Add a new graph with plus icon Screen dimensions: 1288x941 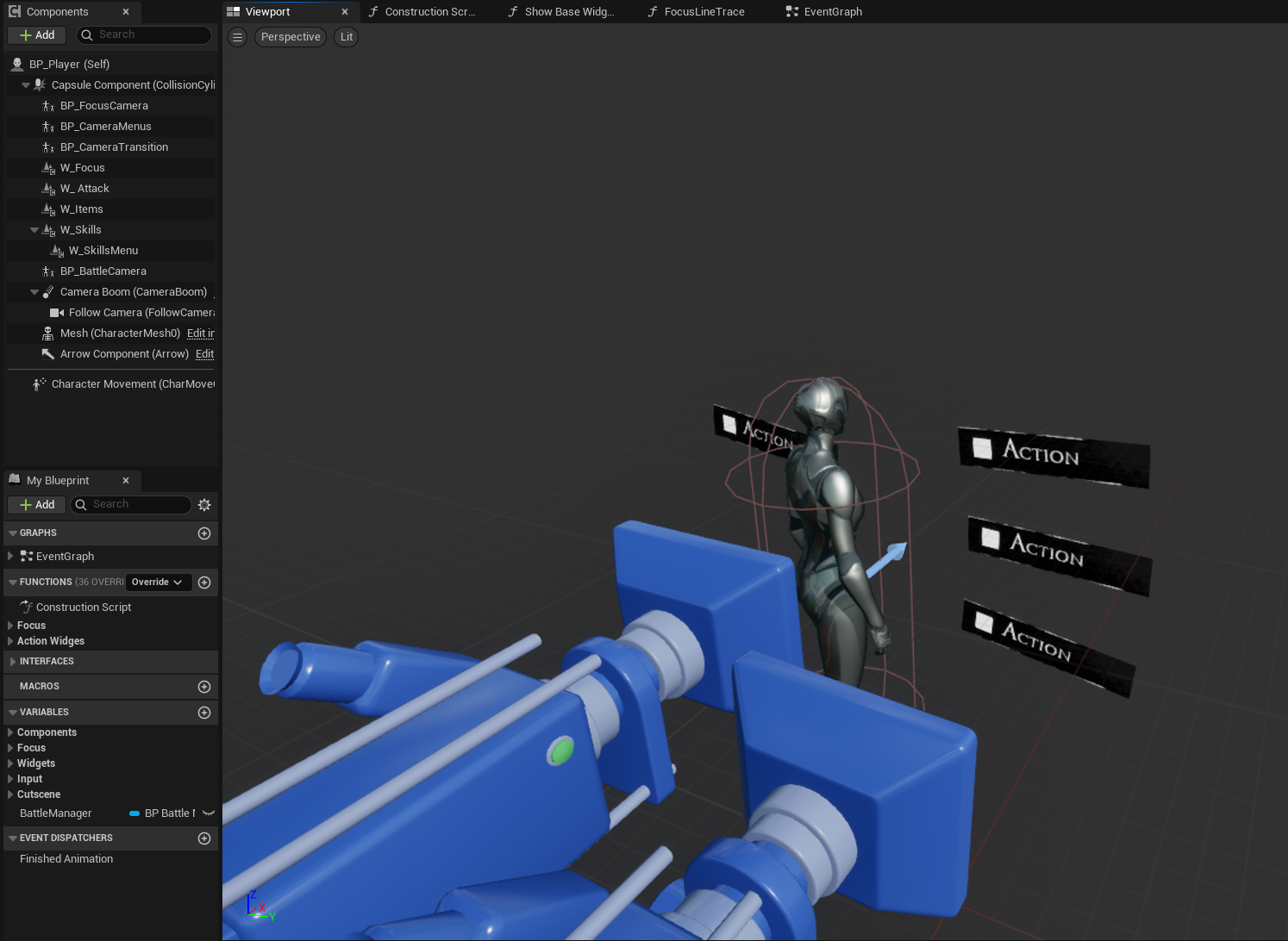pyautogui.click(x=204, y=533)
